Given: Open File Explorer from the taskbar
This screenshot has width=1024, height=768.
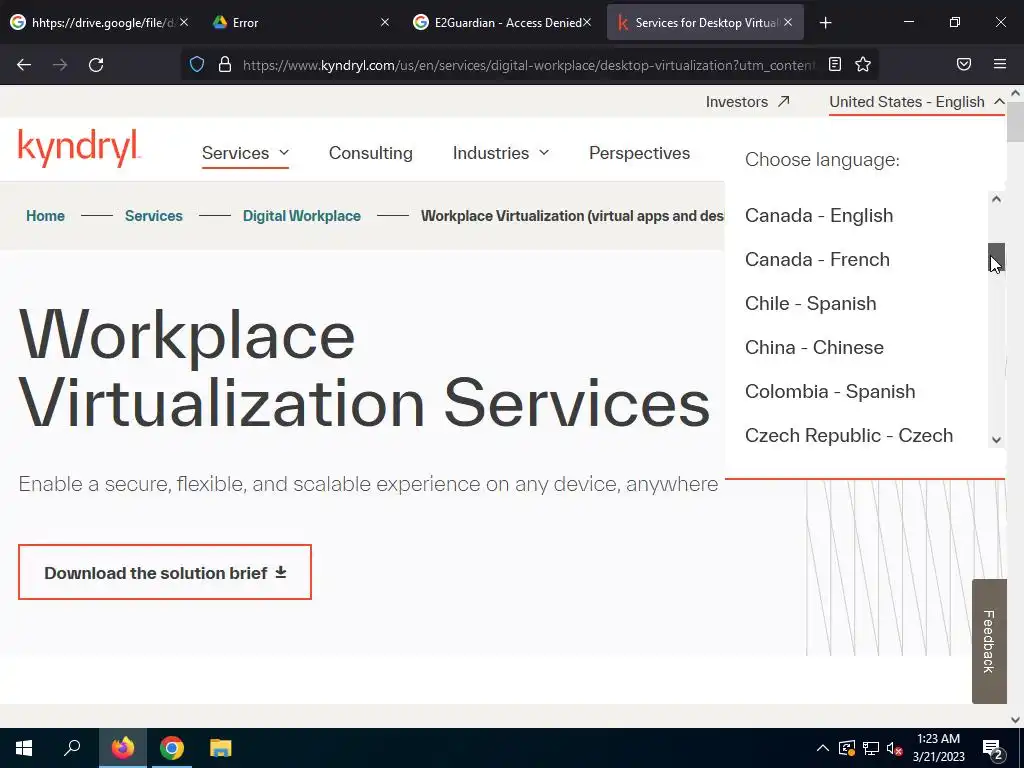Looking at the screenshot, I should (221, 748).
